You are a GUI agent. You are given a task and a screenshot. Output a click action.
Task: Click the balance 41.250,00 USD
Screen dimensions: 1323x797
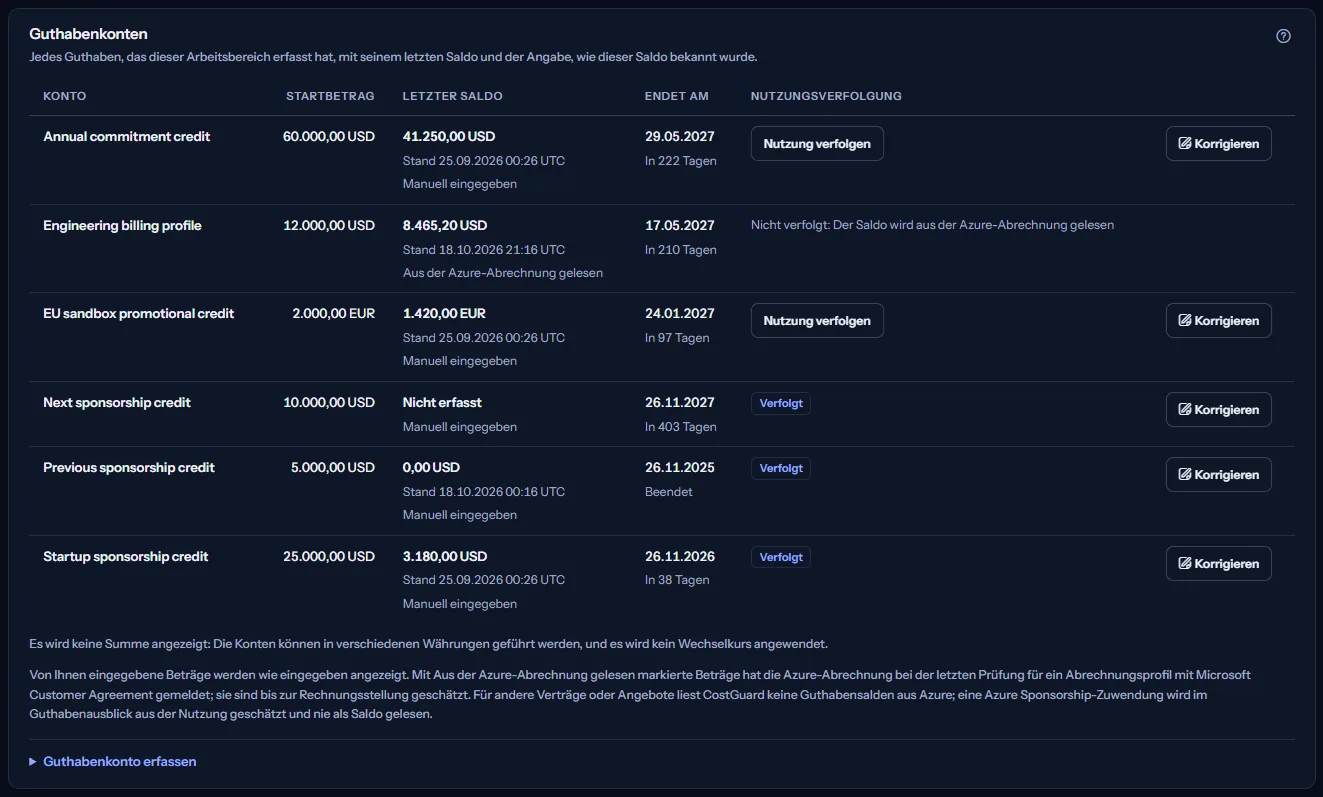point(449,137)
